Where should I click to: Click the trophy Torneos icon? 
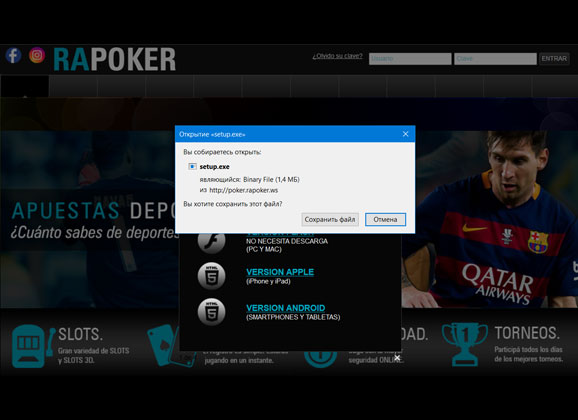point(464,344)
